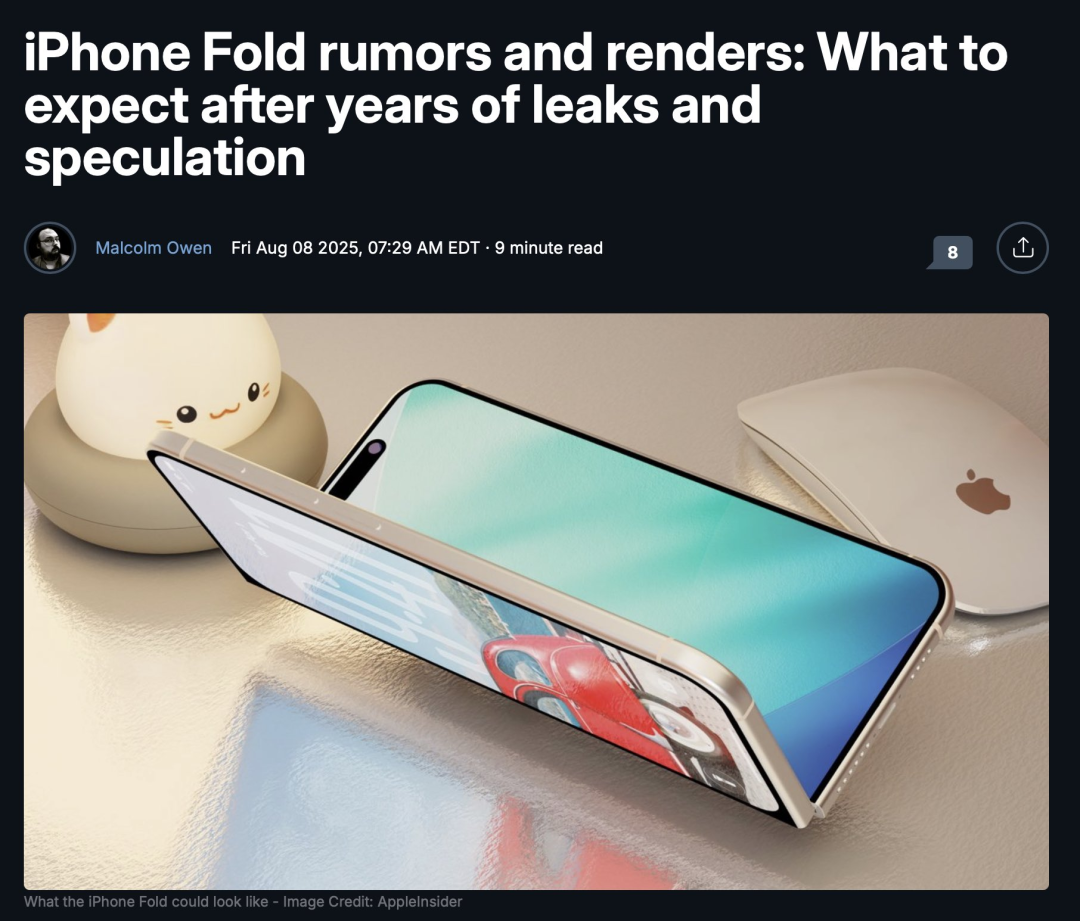Click the white Magic Mouse body
The width and height of the screenshot is (1080, 921).
pyautogui.click(x=895, y=482)
